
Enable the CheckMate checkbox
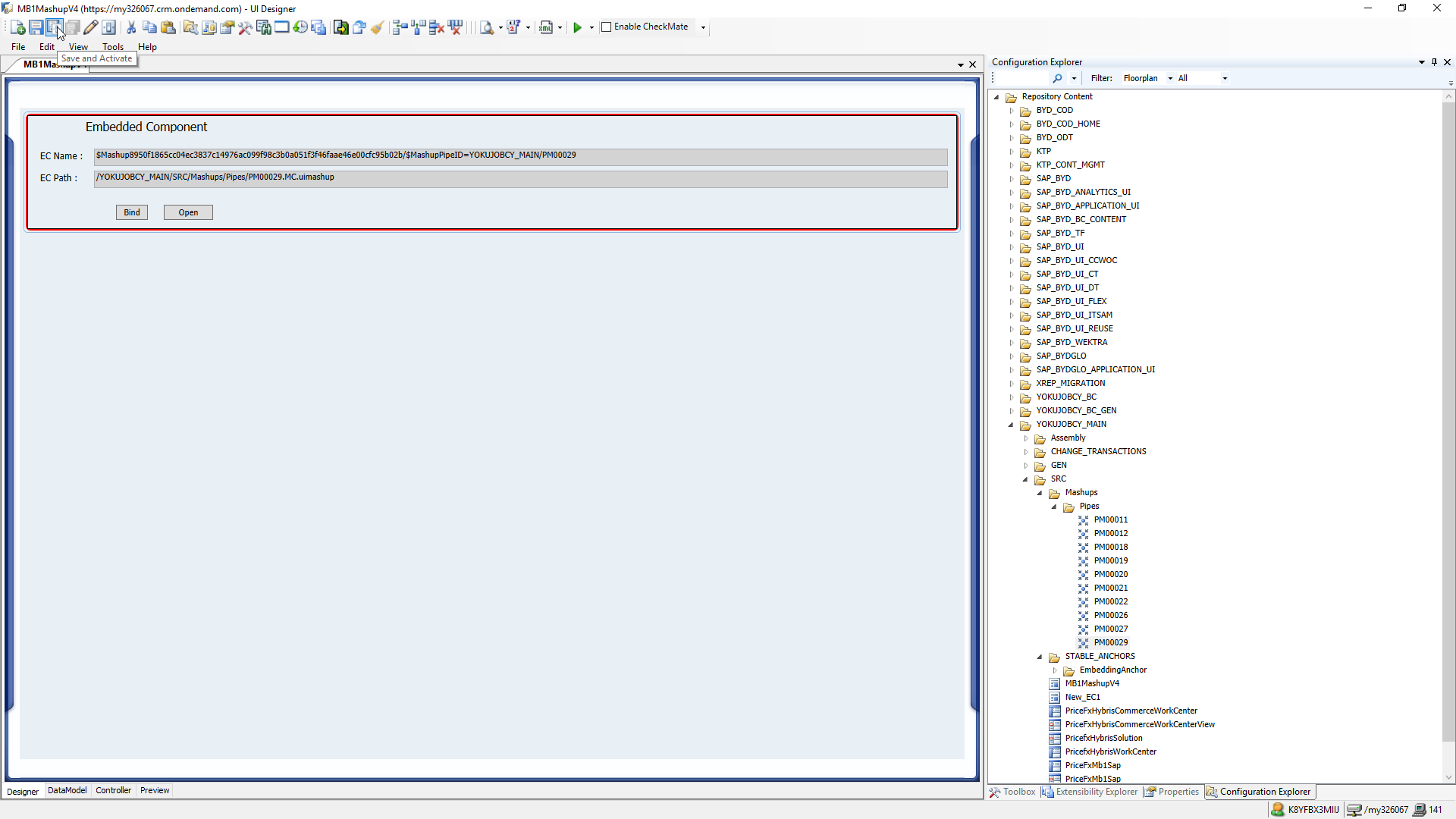pyautogui.click(x=607, y=27)
